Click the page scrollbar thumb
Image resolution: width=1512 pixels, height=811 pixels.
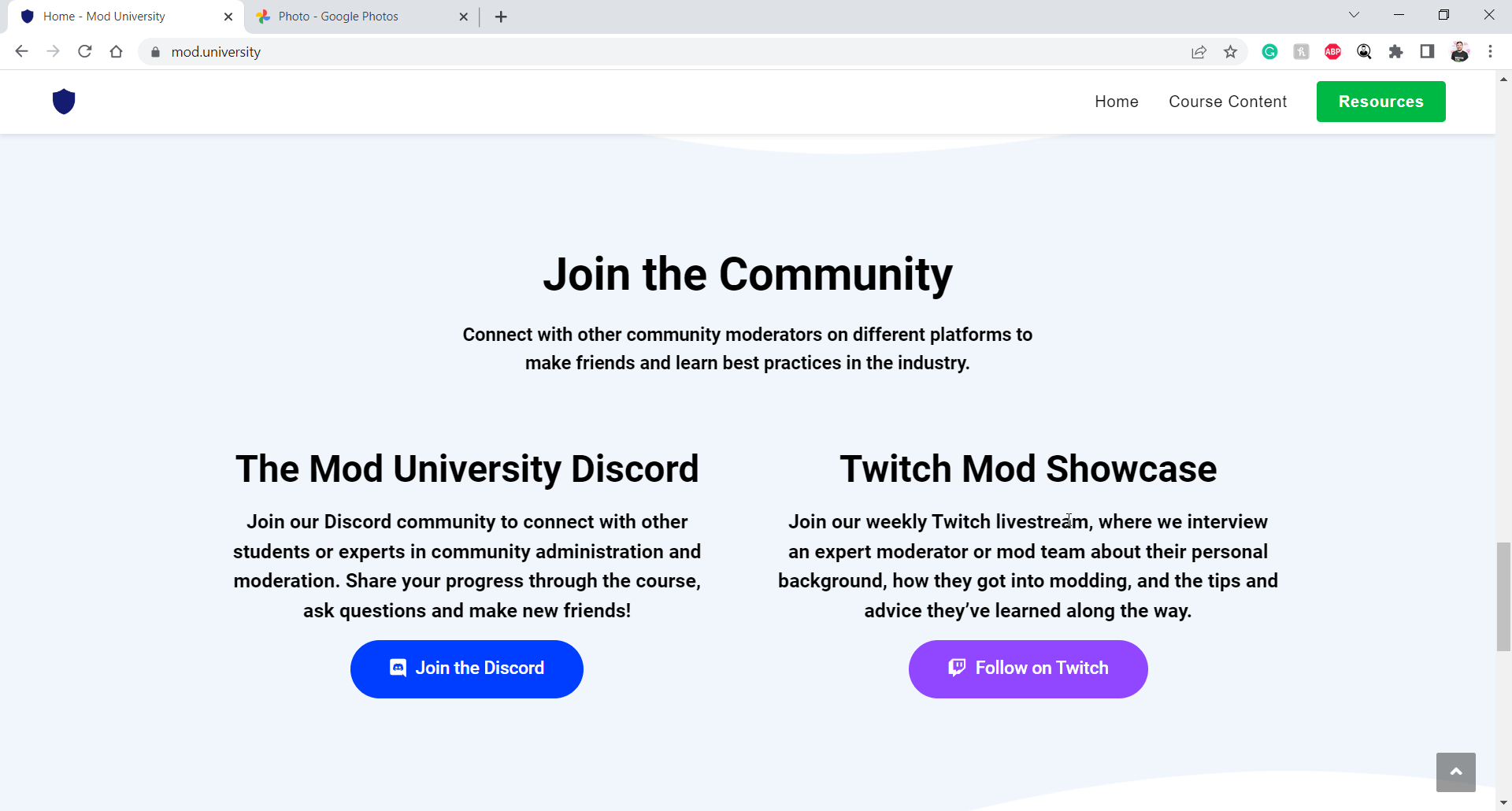[1503, 597]
